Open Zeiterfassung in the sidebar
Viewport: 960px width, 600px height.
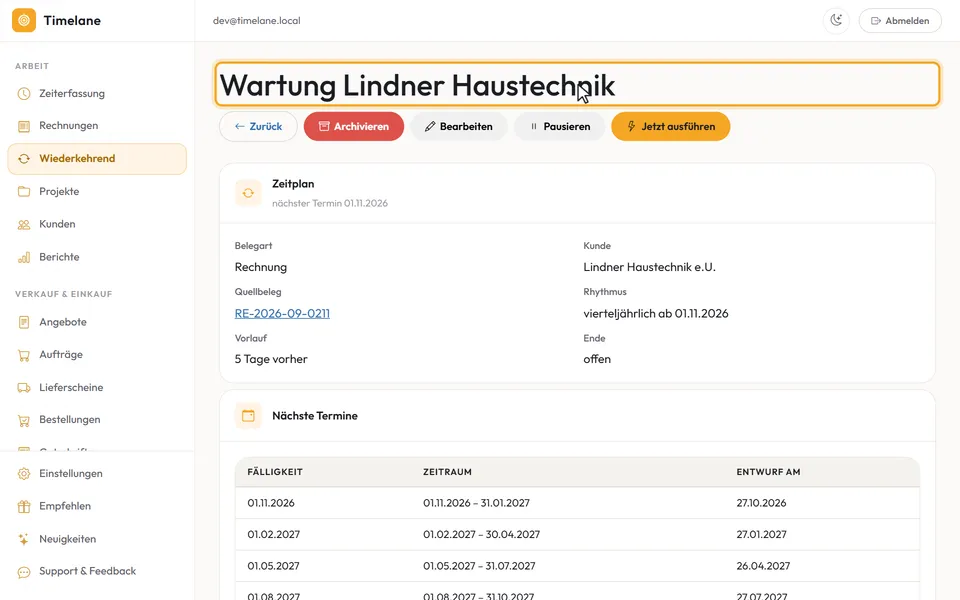click(97, 94)
